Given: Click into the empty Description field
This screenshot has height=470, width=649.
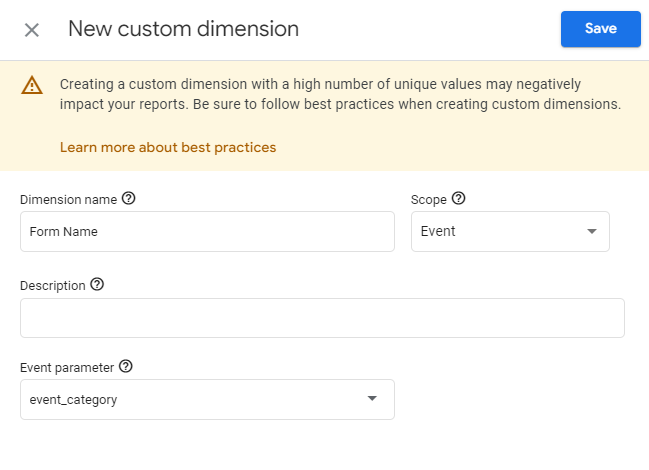Looking at the screenshot, I should click(x=322, y=318).
